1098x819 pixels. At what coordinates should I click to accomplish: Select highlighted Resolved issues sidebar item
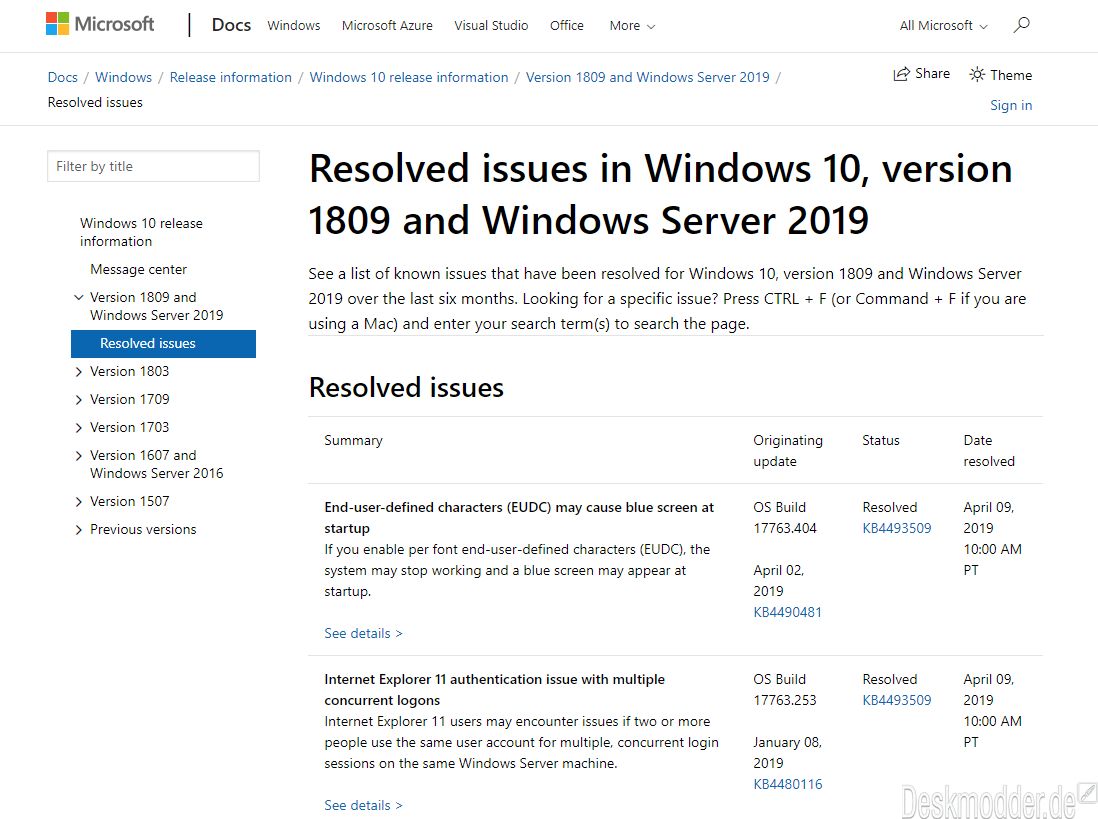(x=163, y=344)
